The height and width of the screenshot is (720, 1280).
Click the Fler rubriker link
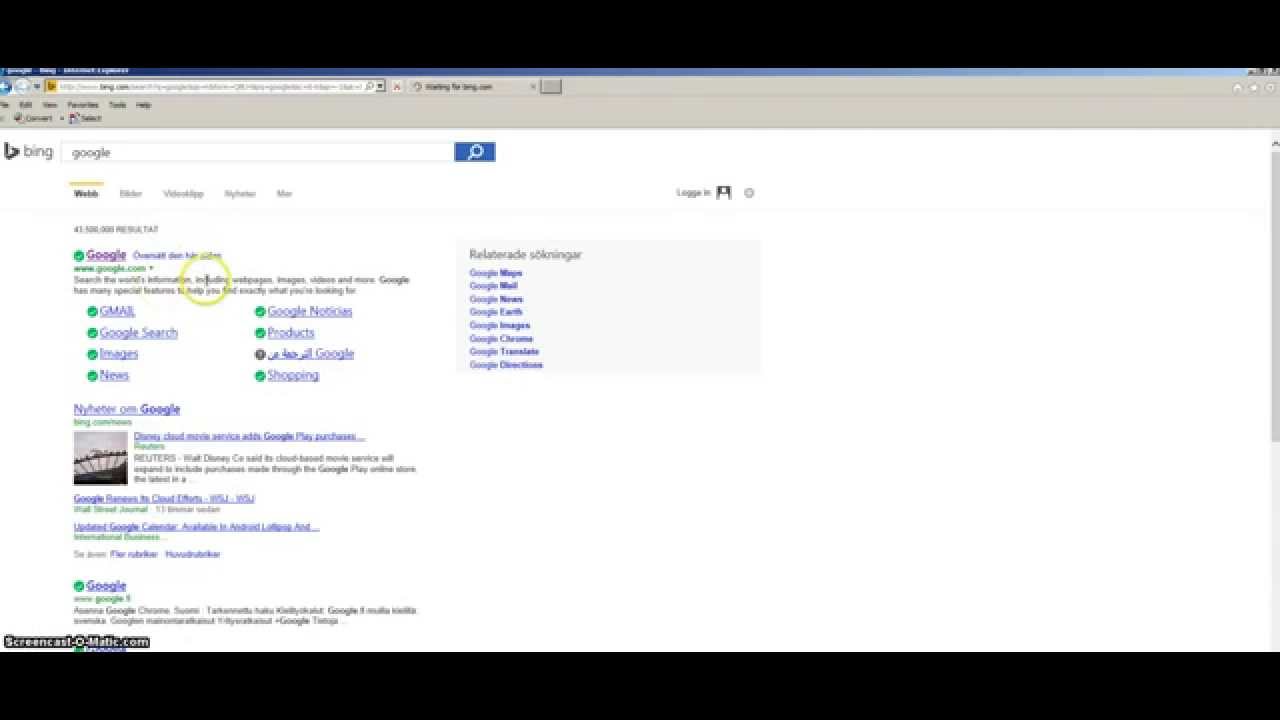[134, 554]
